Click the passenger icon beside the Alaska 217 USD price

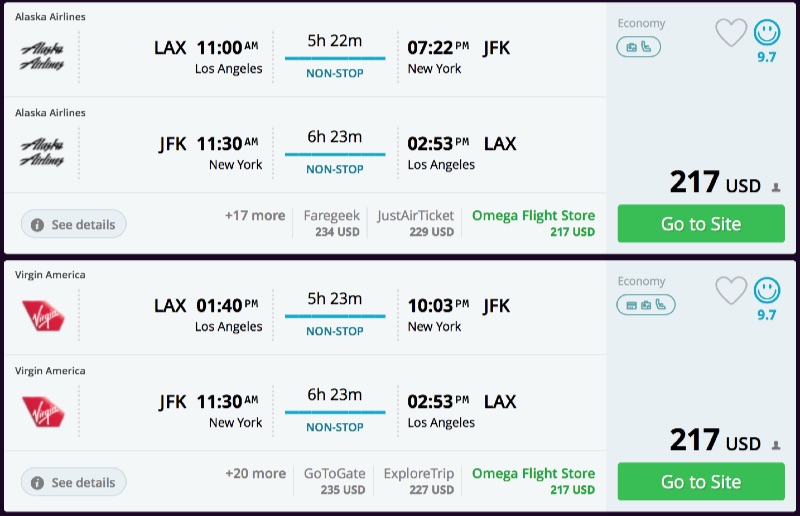[775, 187]
